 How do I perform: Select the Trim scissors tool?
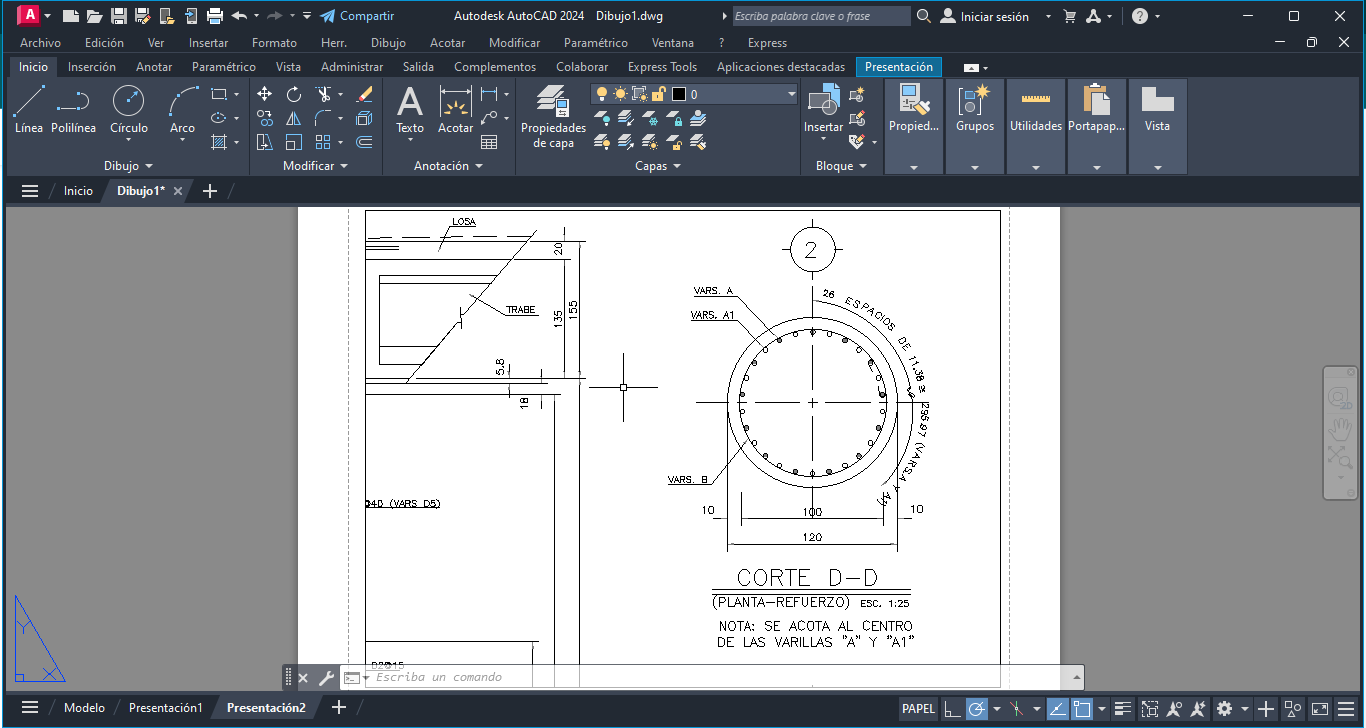[x=323, y=94]
